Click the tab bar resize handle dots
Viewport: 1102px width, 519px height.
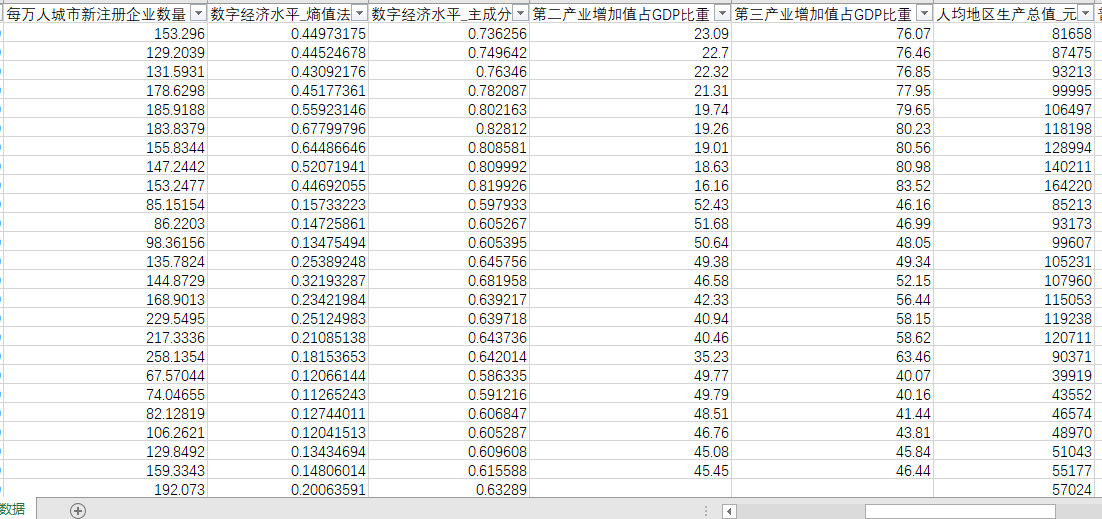(x=707, y=511)
